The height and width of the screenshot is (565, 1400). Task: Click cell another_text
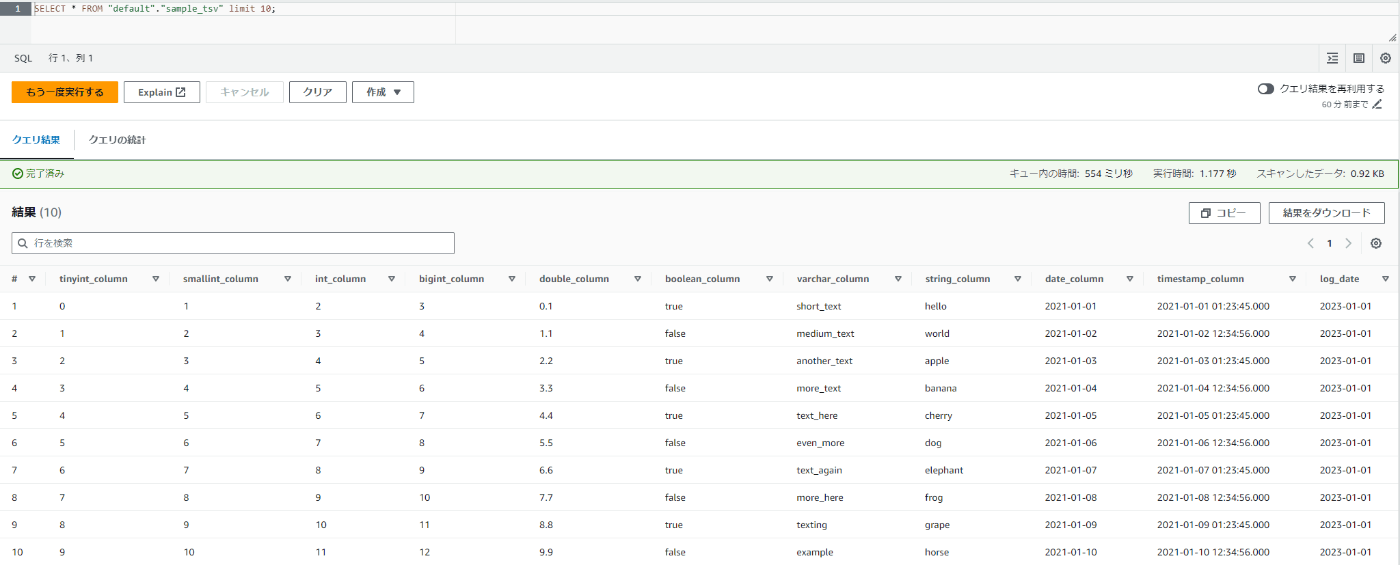click(x=824, y=361)
